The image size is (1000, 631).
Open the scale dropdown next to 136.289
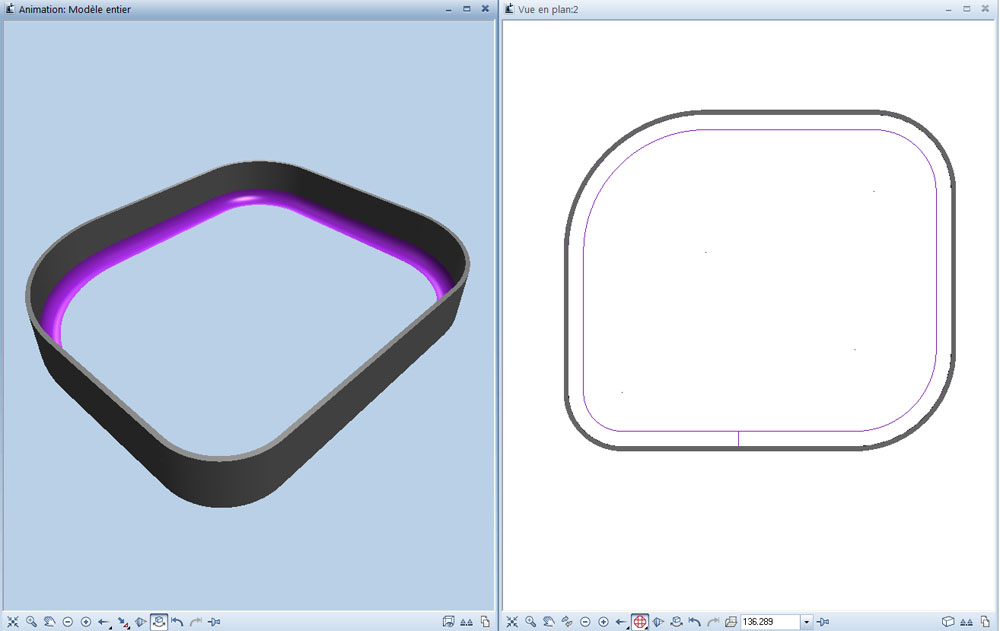click(x=807, y=621)
